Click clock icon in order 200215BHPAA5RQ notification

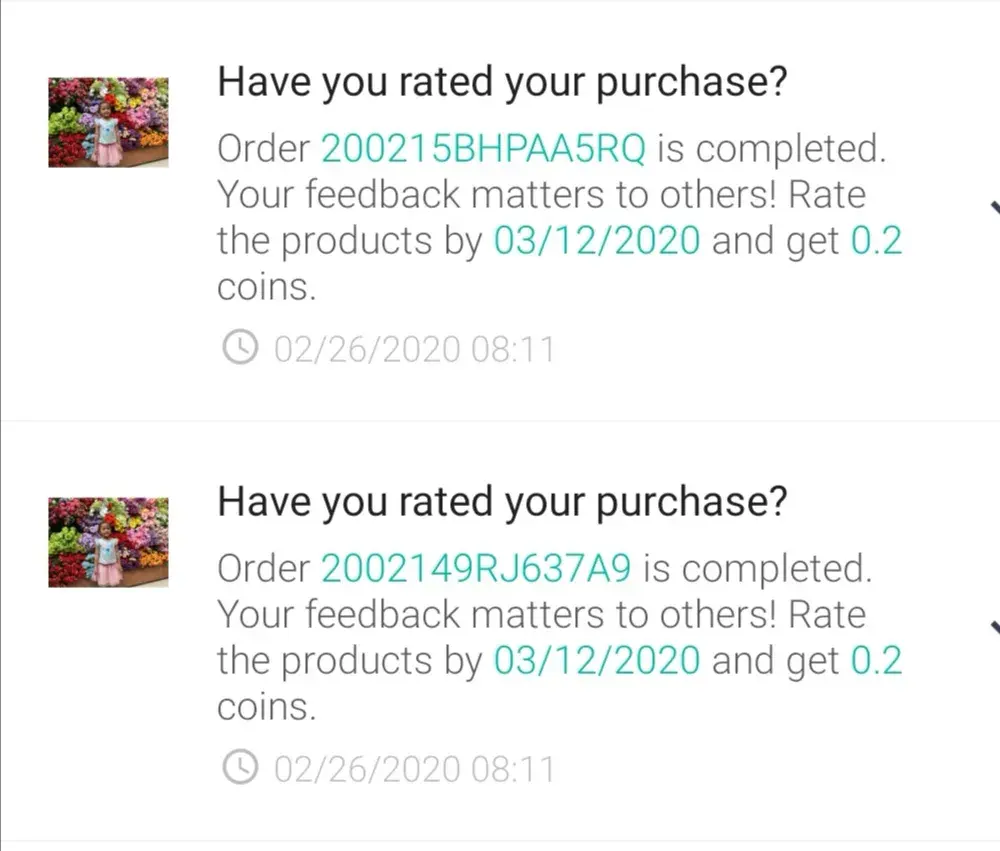[238, 349]
